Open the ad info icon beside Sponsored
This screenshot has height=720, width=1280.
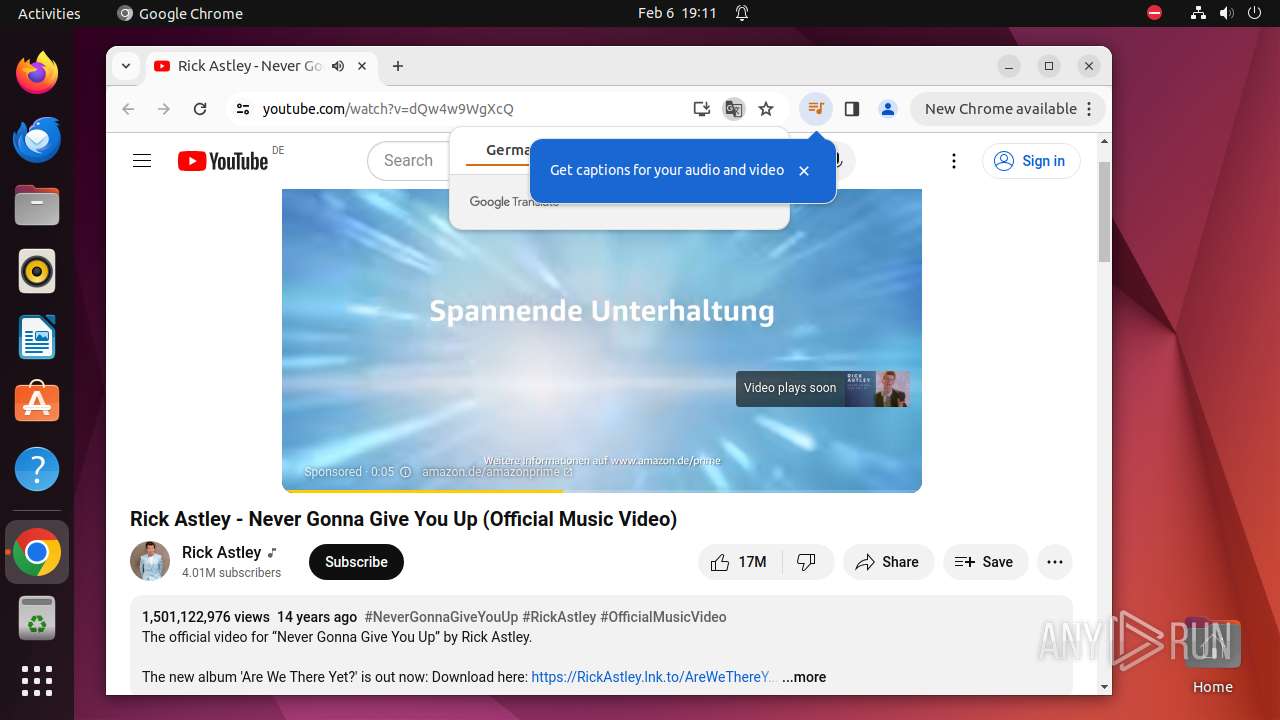point(406,472)
